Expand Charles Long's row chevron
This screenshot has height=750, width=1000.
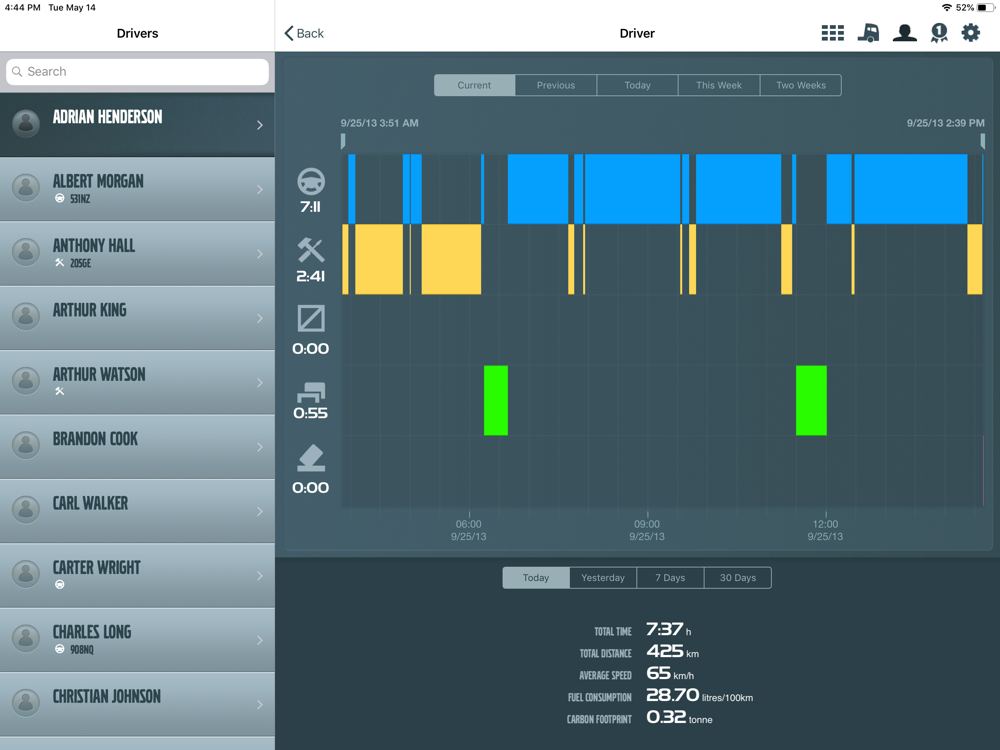[259, 640]
